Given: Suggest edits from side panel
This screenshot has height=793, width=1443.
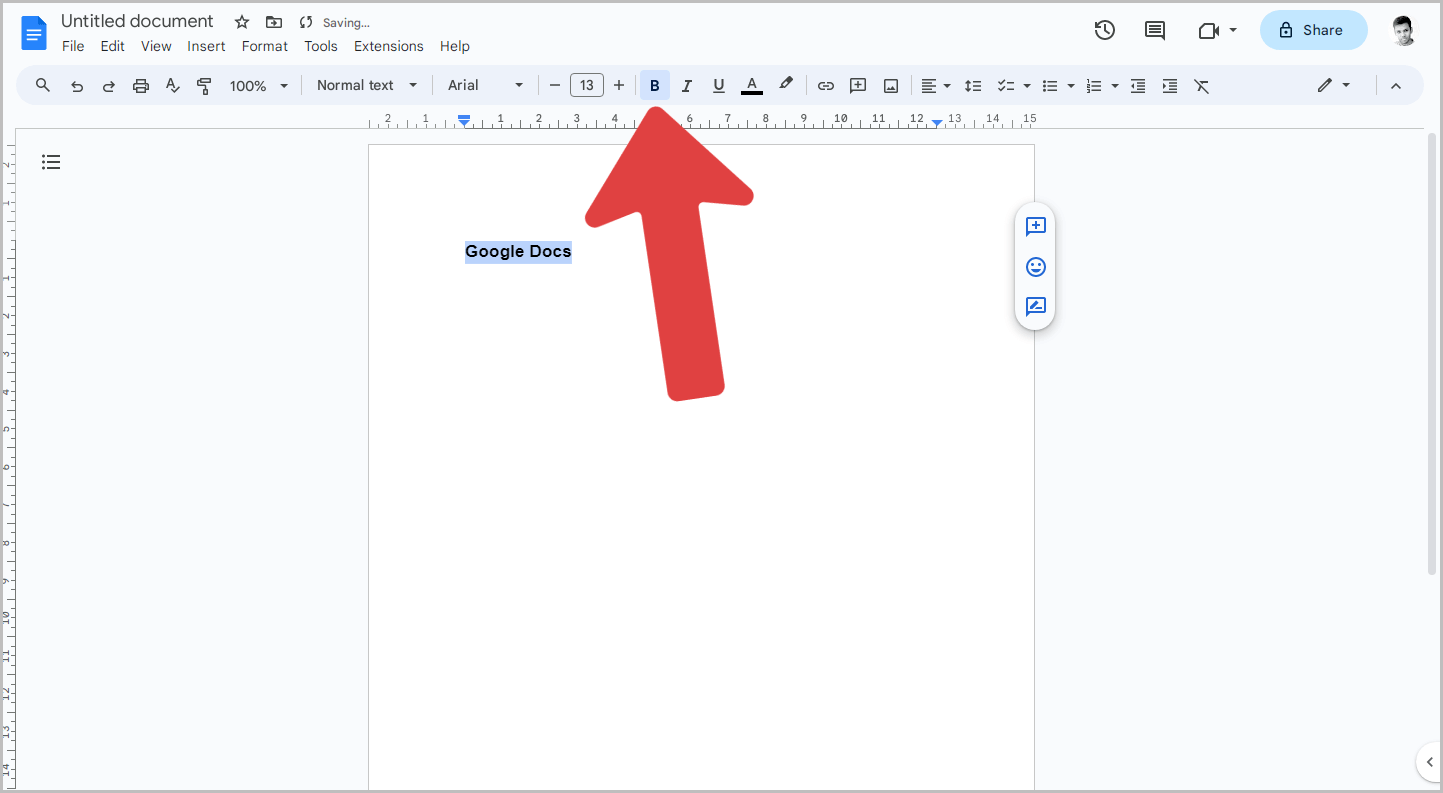Looking at the screenshot, I should [x=1036, y=307].
